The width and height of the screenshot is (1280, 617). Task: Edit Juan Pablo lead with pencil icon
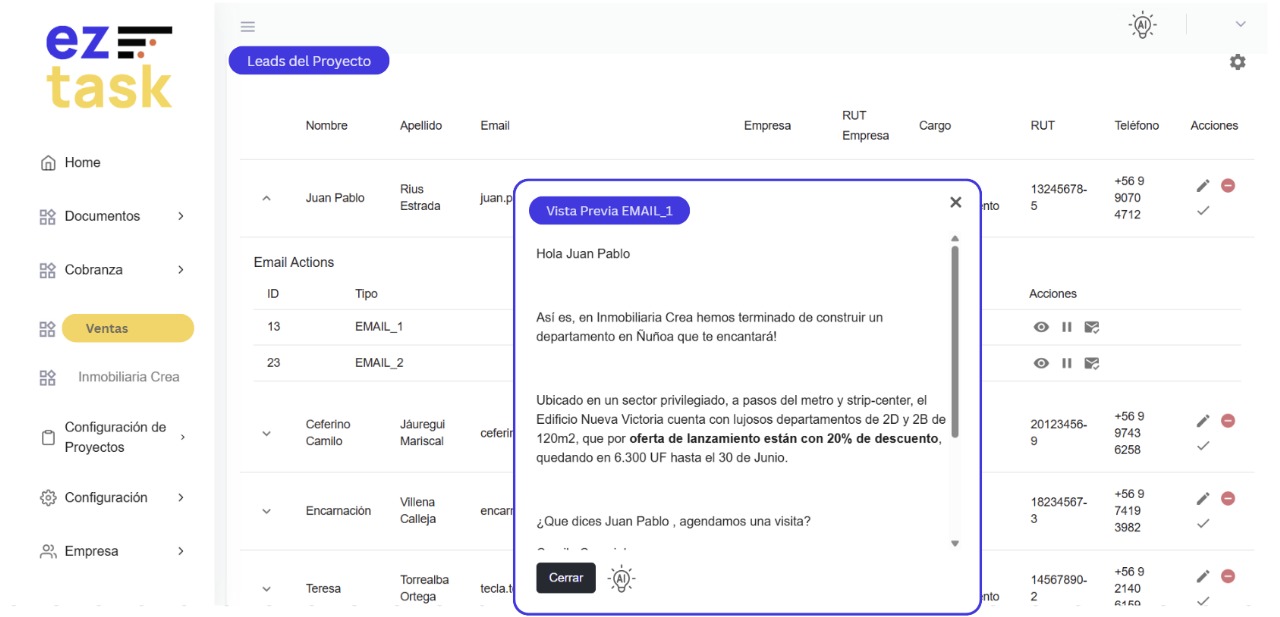tap(1203, 186)
